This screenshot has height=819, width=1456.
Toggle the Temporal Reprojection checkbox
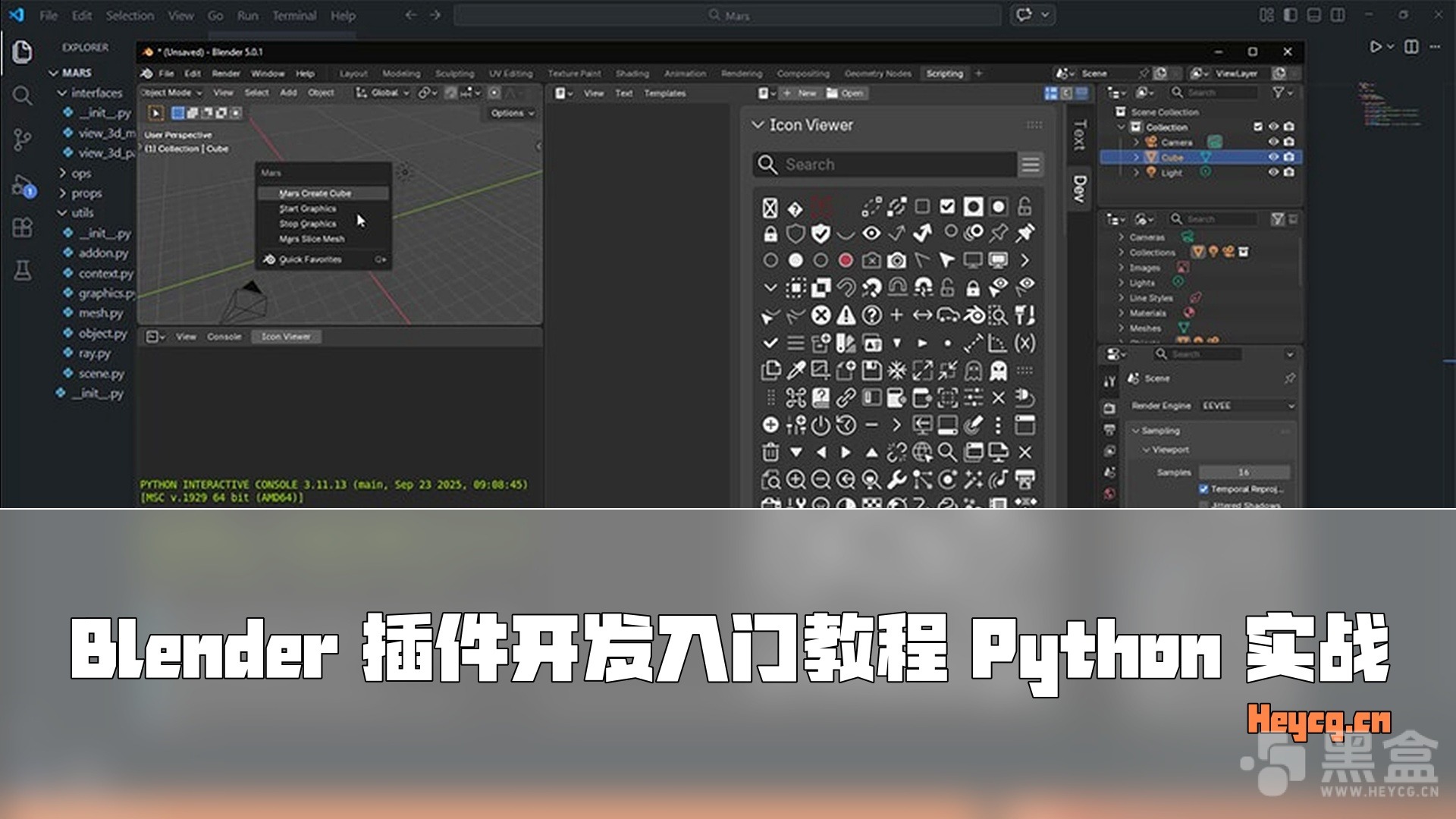(x=1203, y=489)
